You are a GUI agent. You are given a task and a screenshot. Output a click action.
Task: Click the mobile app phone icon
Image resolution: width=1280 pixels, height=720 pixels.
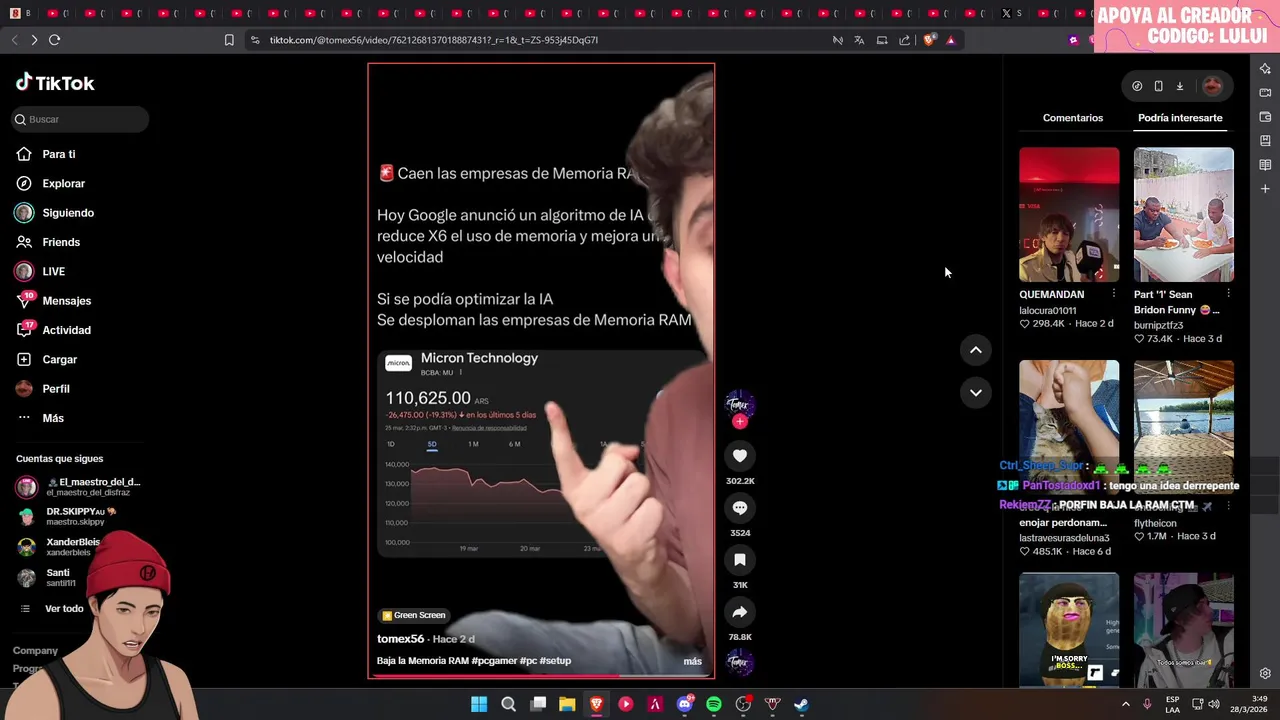pyautogui.click(x=1158, y=86)
